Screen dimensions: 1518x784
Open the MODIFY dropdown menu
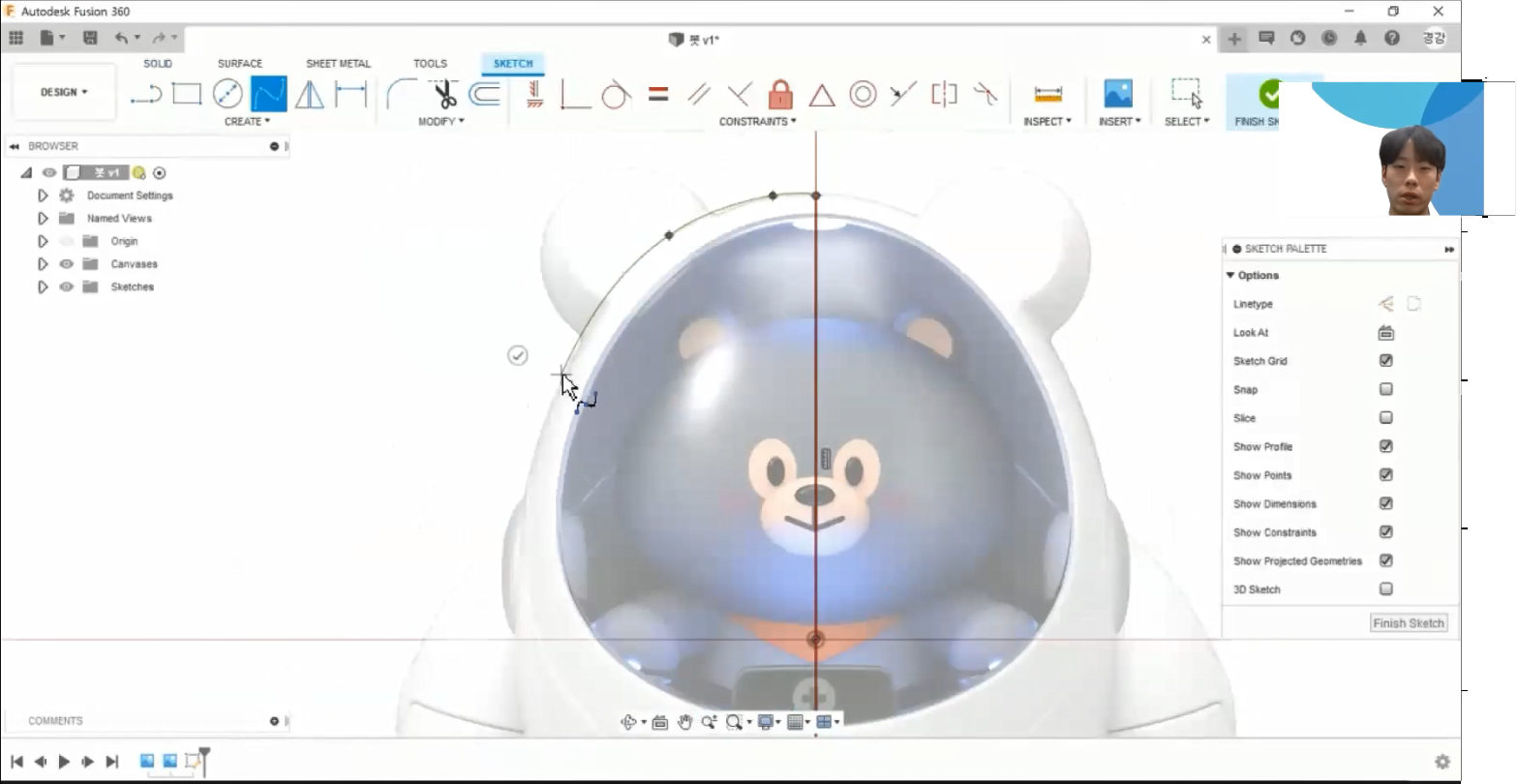440,122
